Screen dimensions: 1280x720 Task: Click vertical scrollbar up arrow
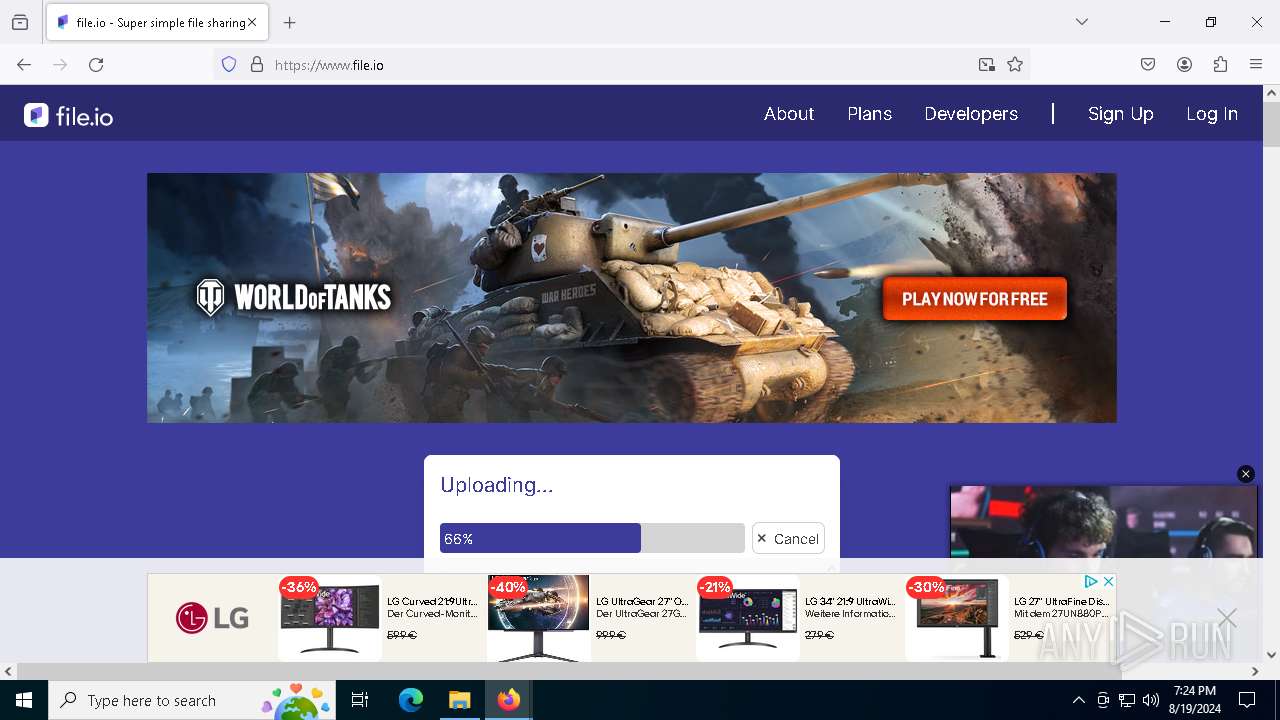coord(1271,93)
